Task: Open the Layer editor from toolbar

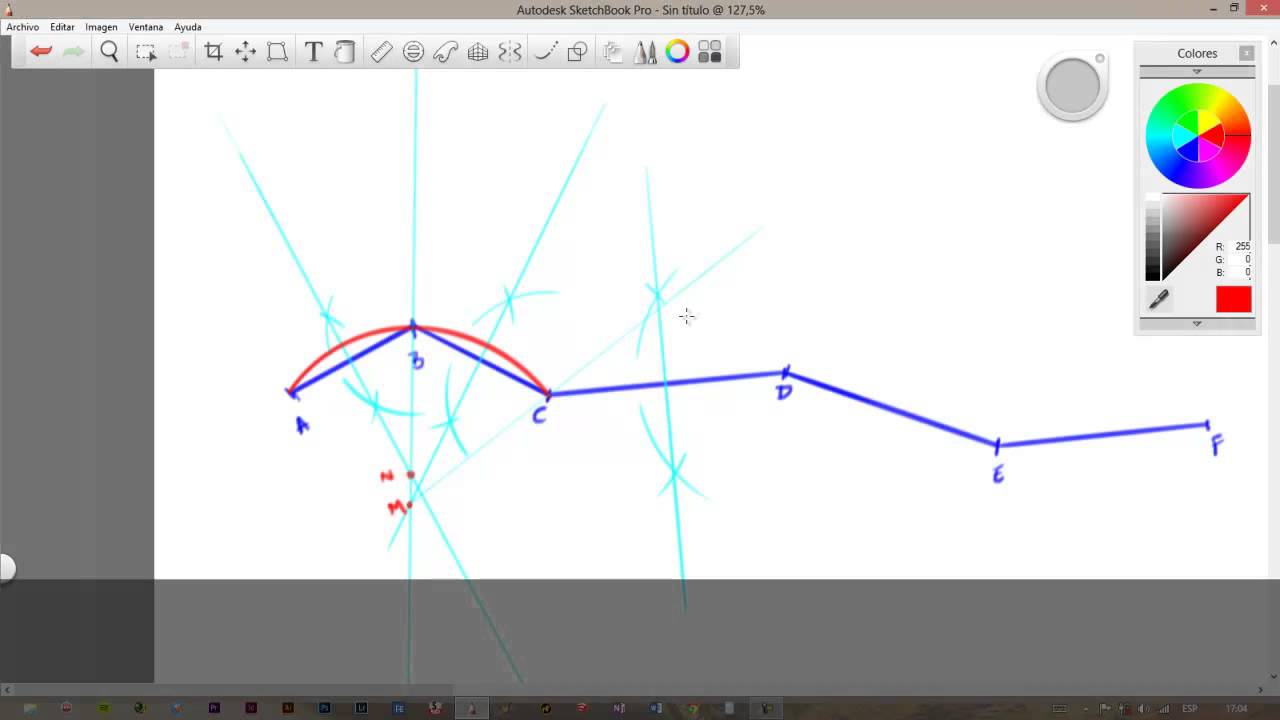Action: (613, 52)
